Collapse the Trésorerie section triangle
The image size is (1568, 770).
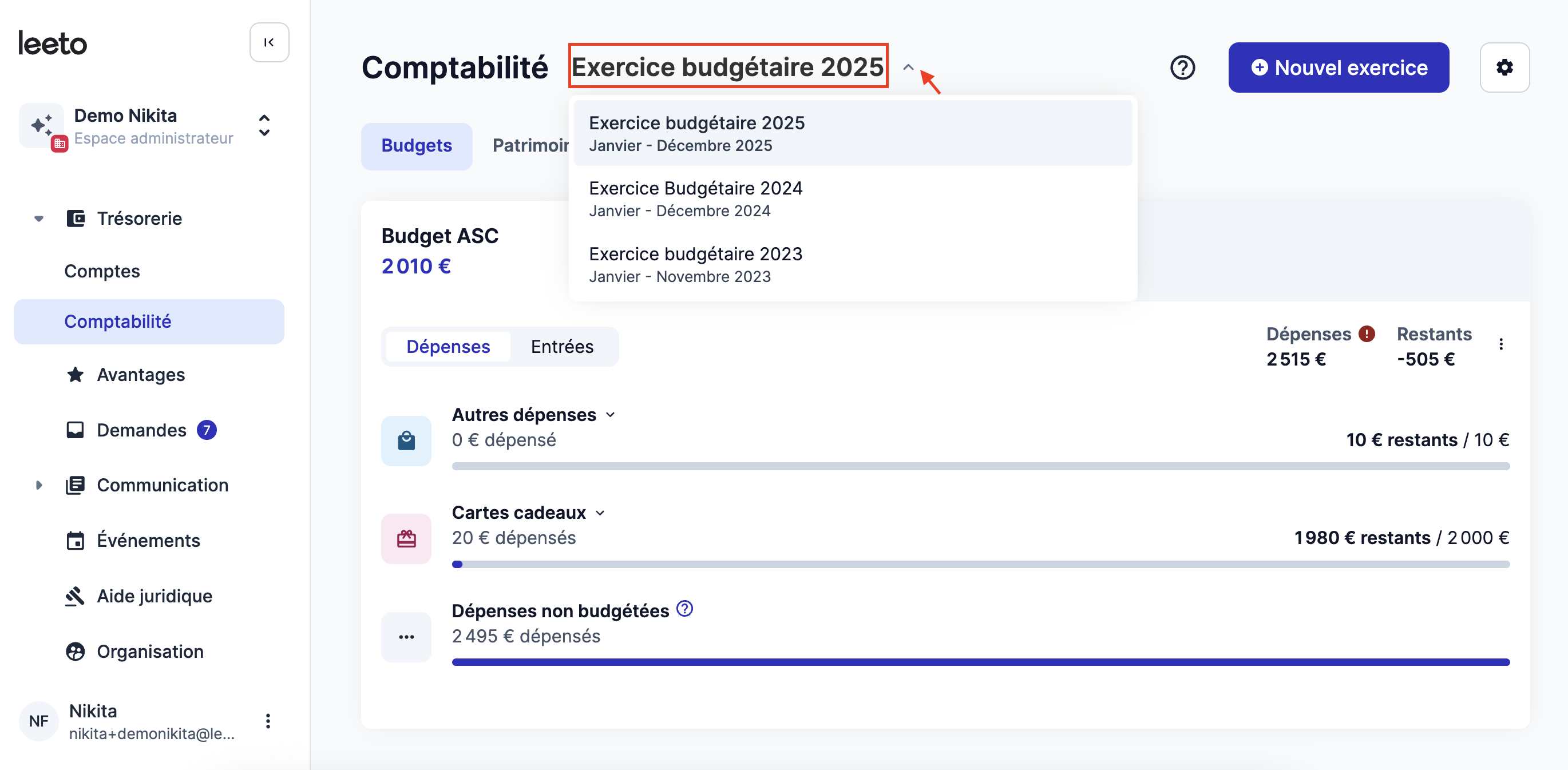(x=39, y=219)
